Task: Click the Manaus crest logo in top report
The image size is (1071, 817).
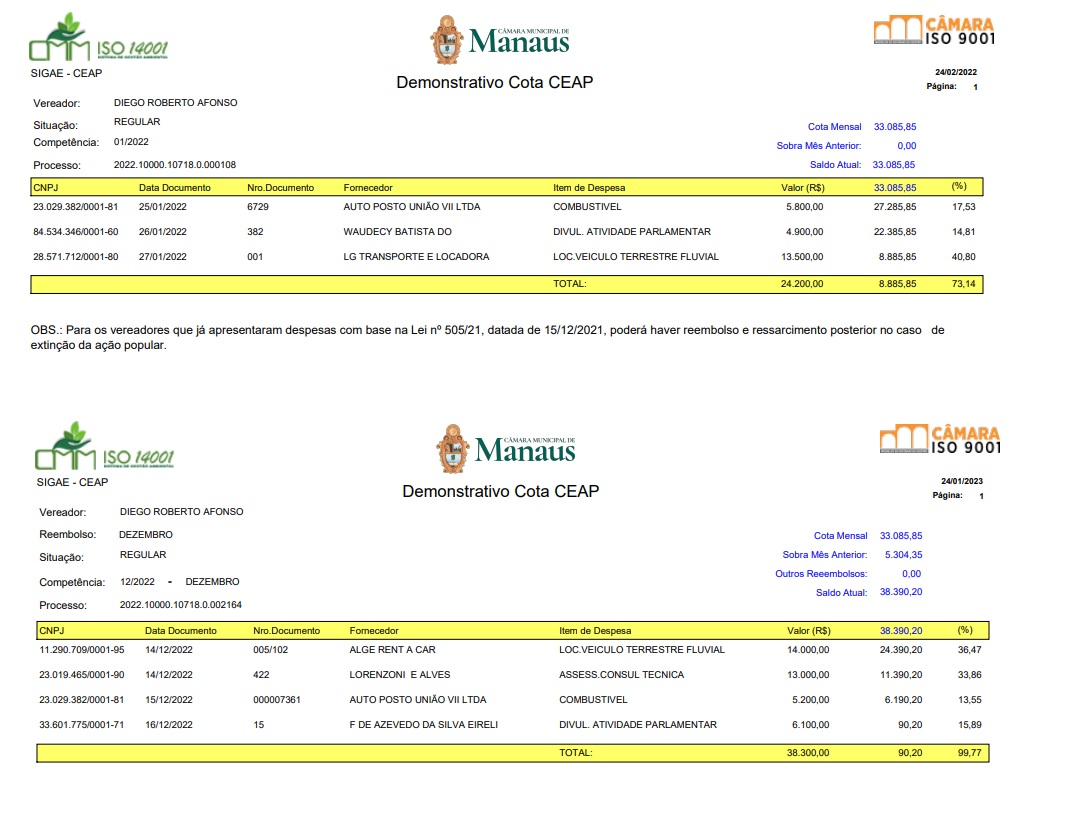Action: pyautogui.click(x=500, y=40)
